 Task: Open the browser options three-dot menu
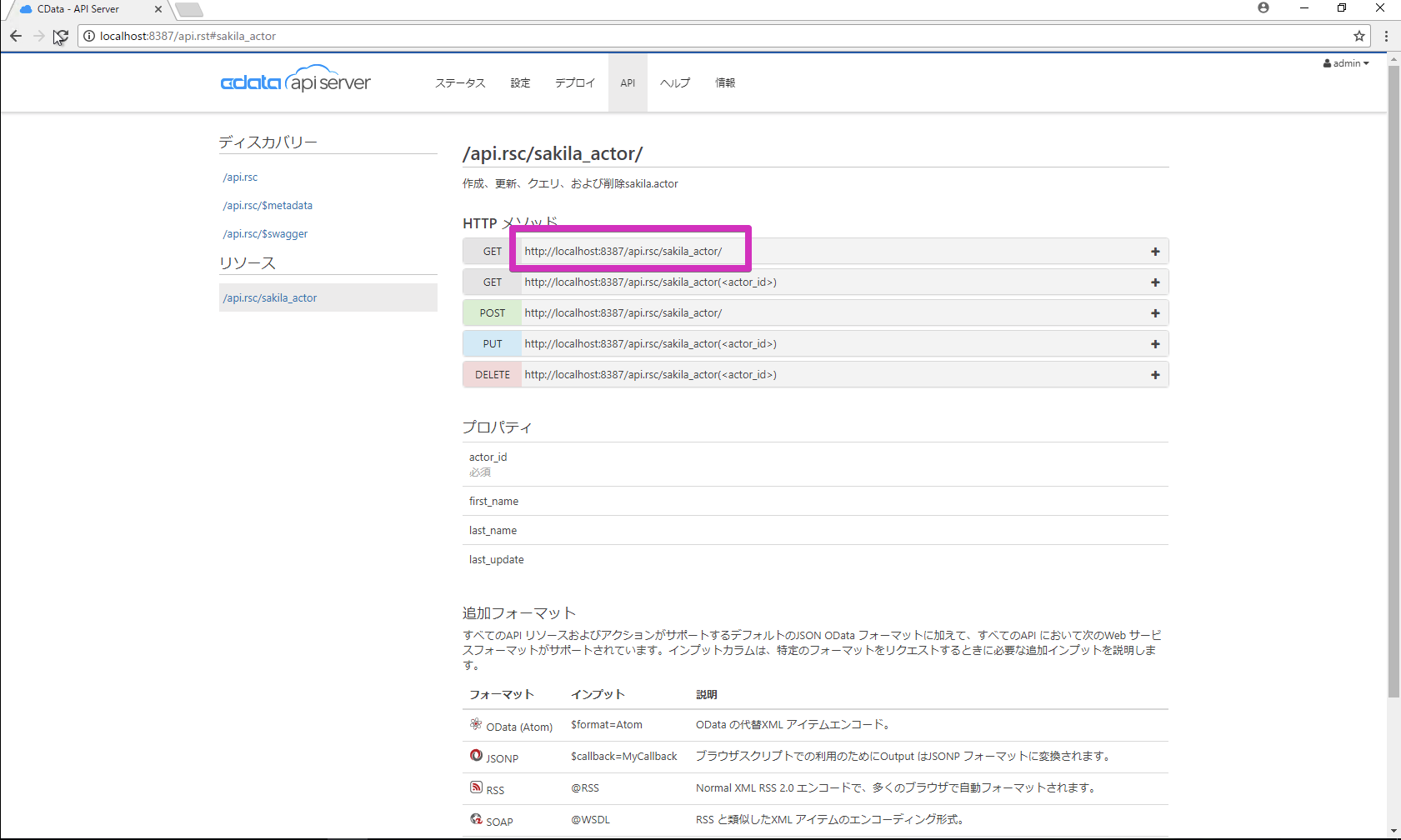(1386, 36)
